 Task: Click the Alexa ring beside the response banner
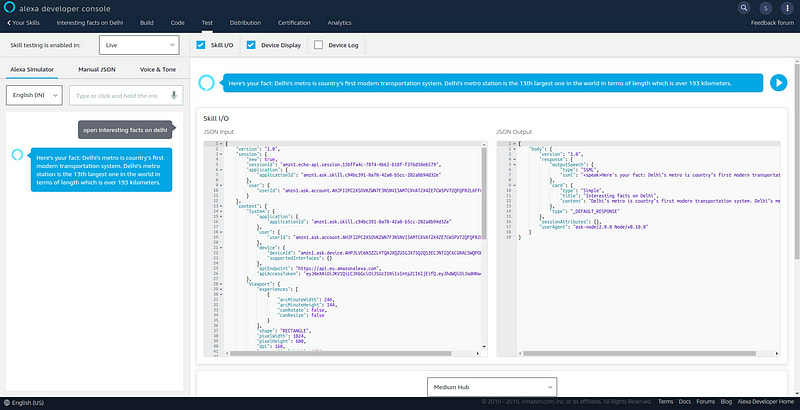(x=206, y=83)
